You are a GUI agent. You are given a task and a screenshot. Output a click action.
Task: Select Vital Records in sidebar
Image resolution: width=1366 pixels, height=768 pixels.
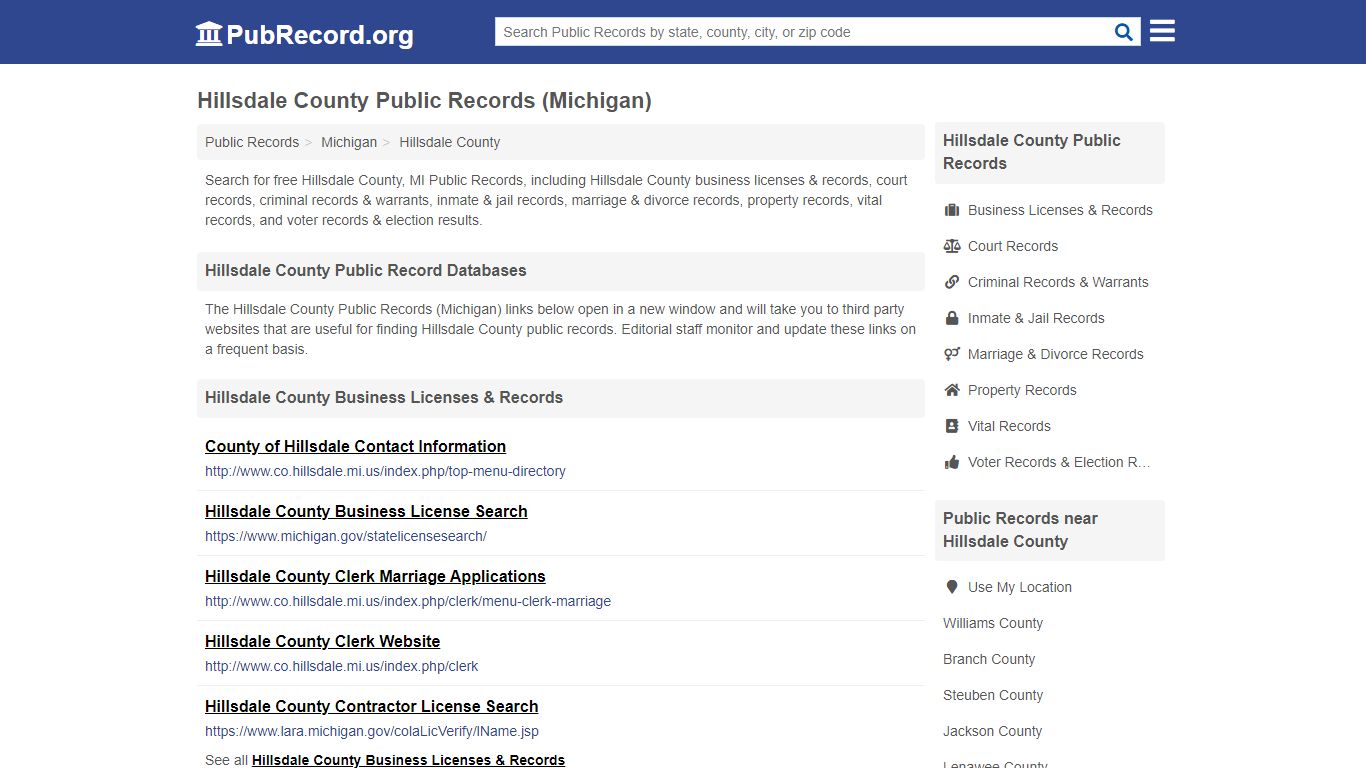tap(1009, 426)
